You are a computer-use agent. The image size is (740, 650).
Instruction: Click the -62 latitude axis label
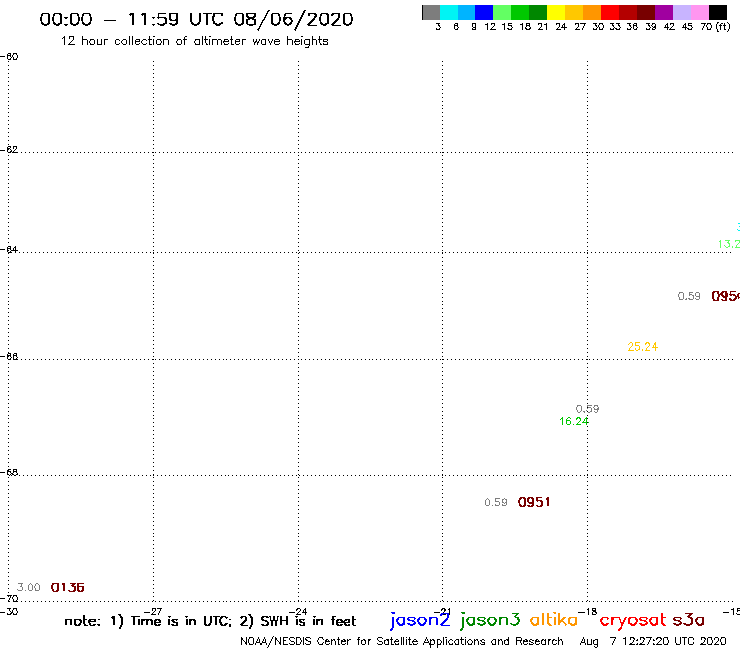coord(9,150)
